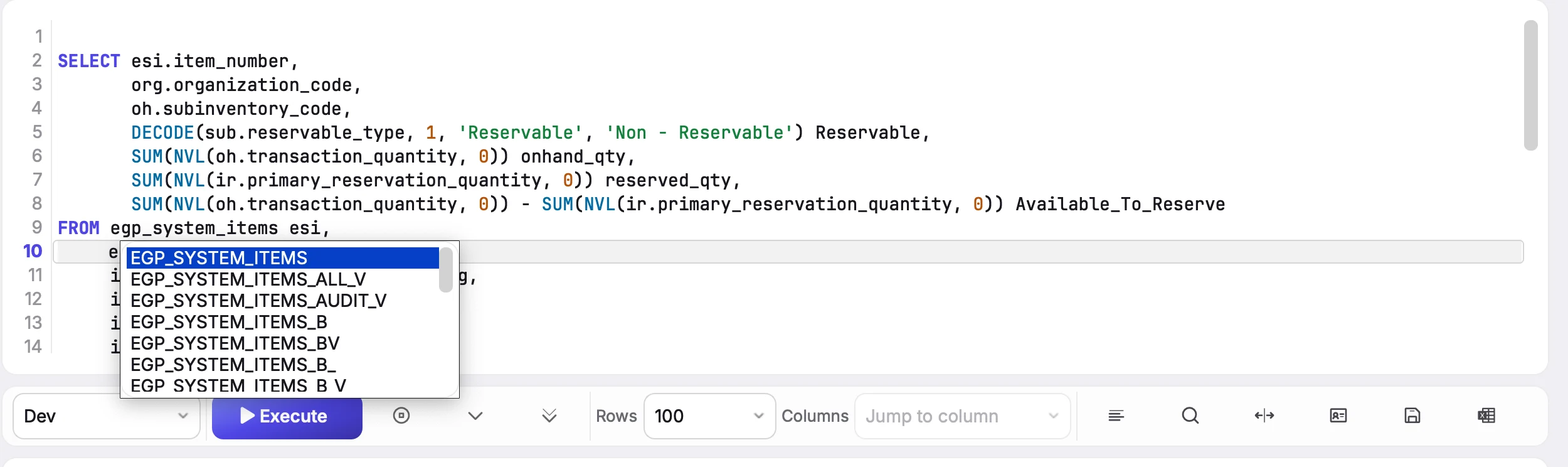This screenshot has width=1568, height=467.
Task: Click the DECODE function on line 5
Action: tap(162, 132)
